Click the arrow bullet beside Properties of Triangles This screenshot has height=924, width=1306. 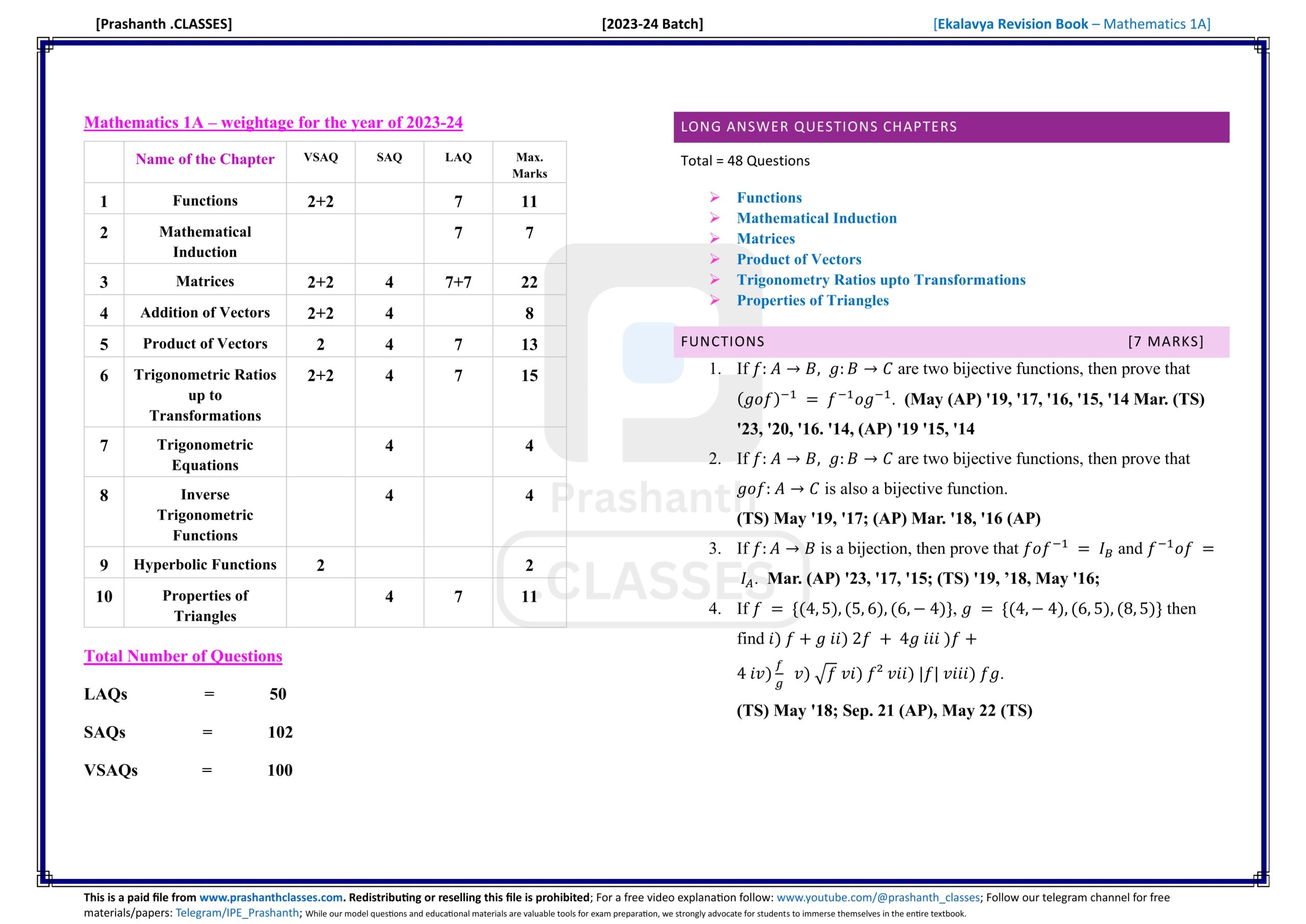point(715,300)
